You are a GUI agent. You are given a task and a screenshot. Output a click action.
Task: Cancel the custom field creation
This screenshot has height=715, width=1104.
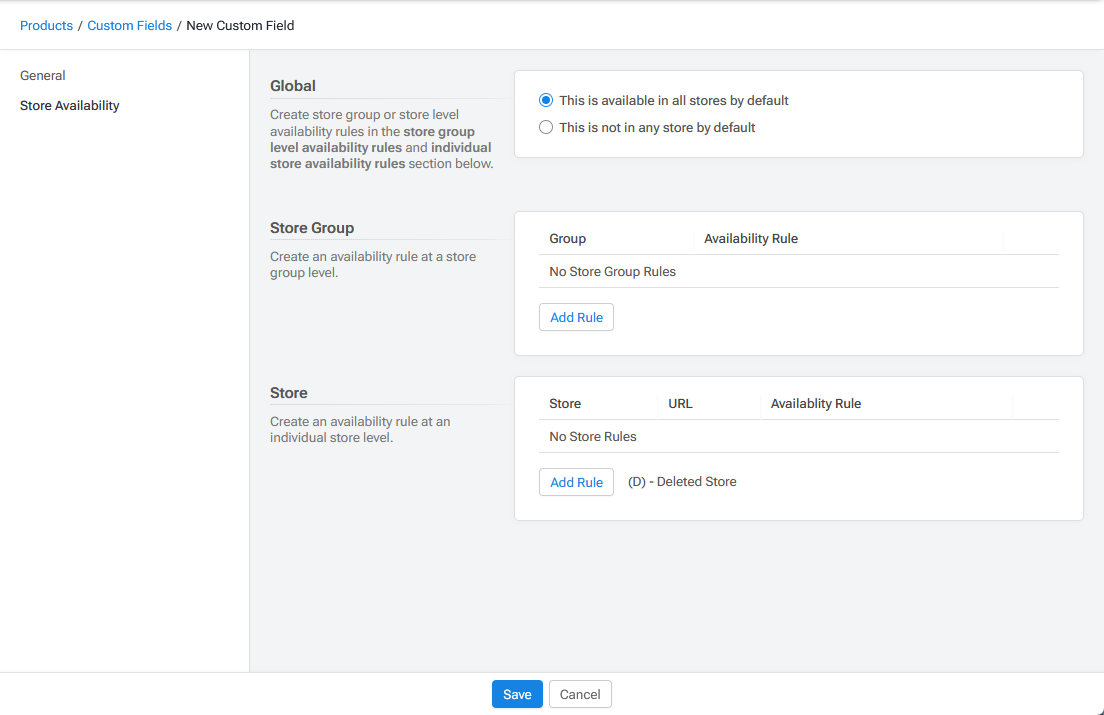coord(580,694)
